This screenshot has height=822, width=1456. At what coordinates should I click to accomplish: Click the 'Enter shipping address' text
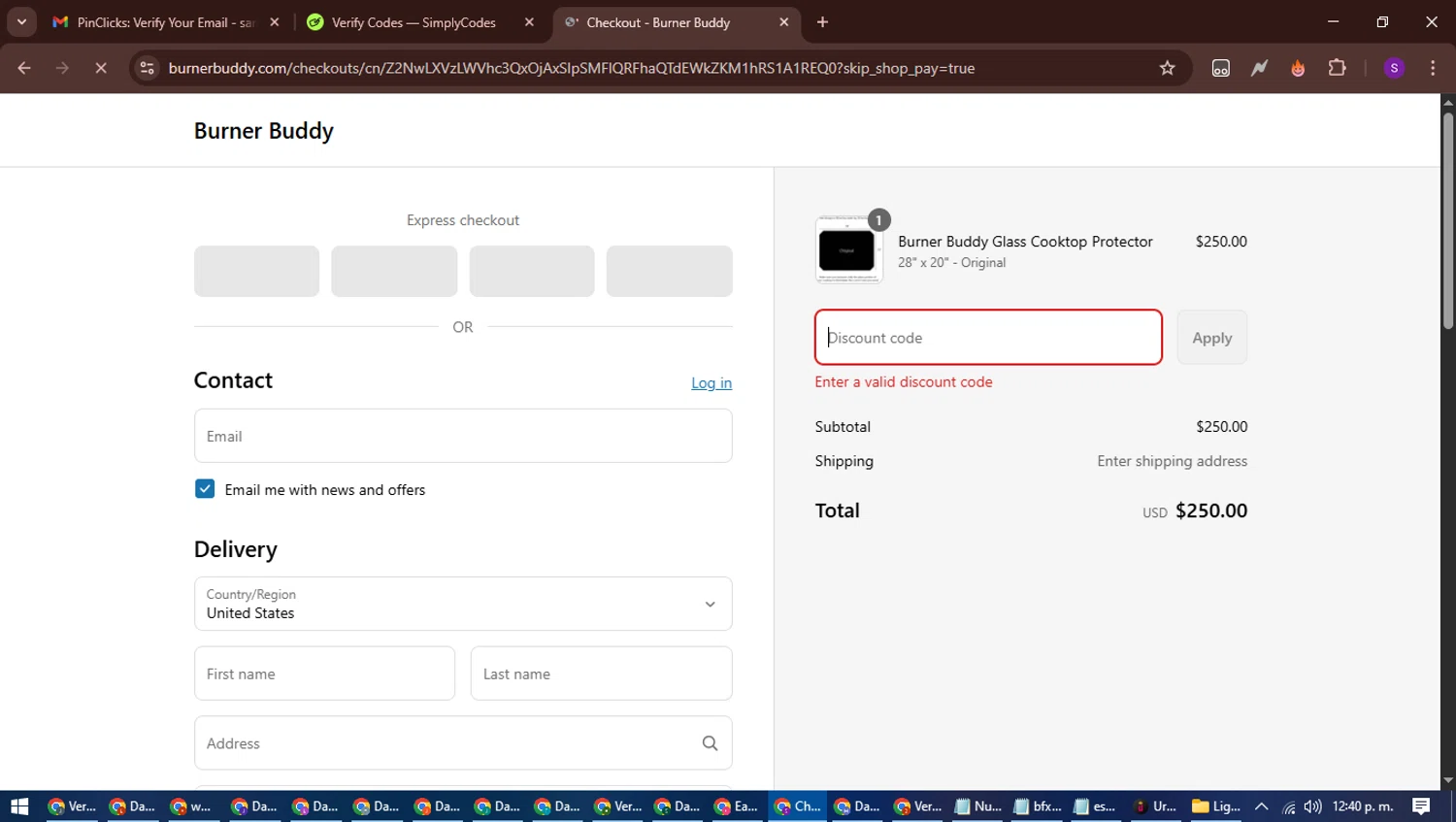point(1172,461)
